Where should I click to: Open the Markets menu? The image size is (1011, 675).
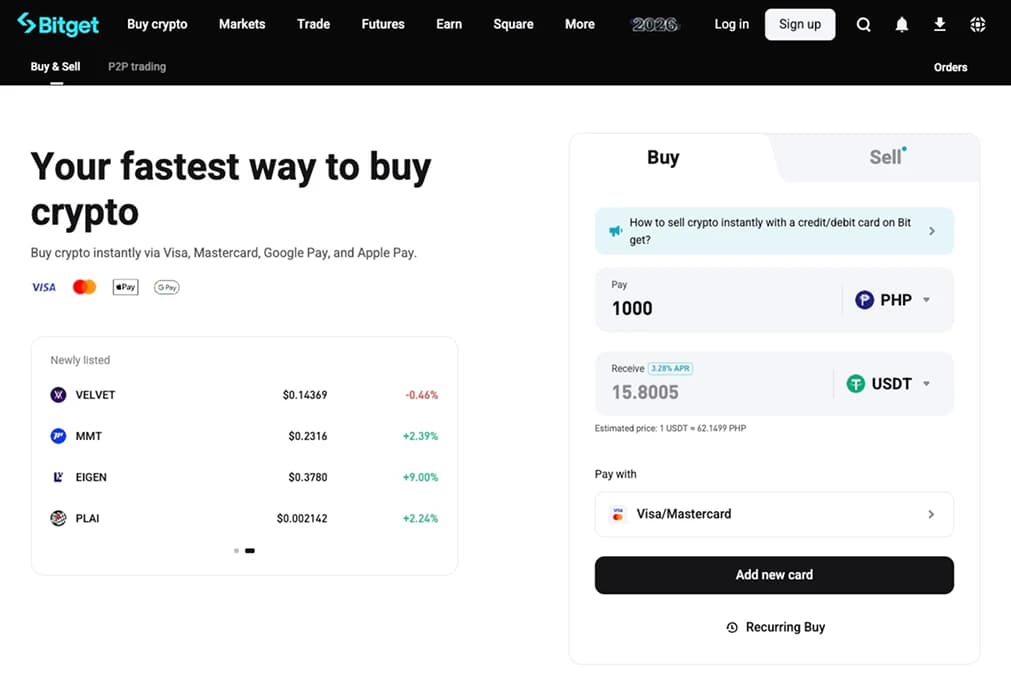coord(242,24)
